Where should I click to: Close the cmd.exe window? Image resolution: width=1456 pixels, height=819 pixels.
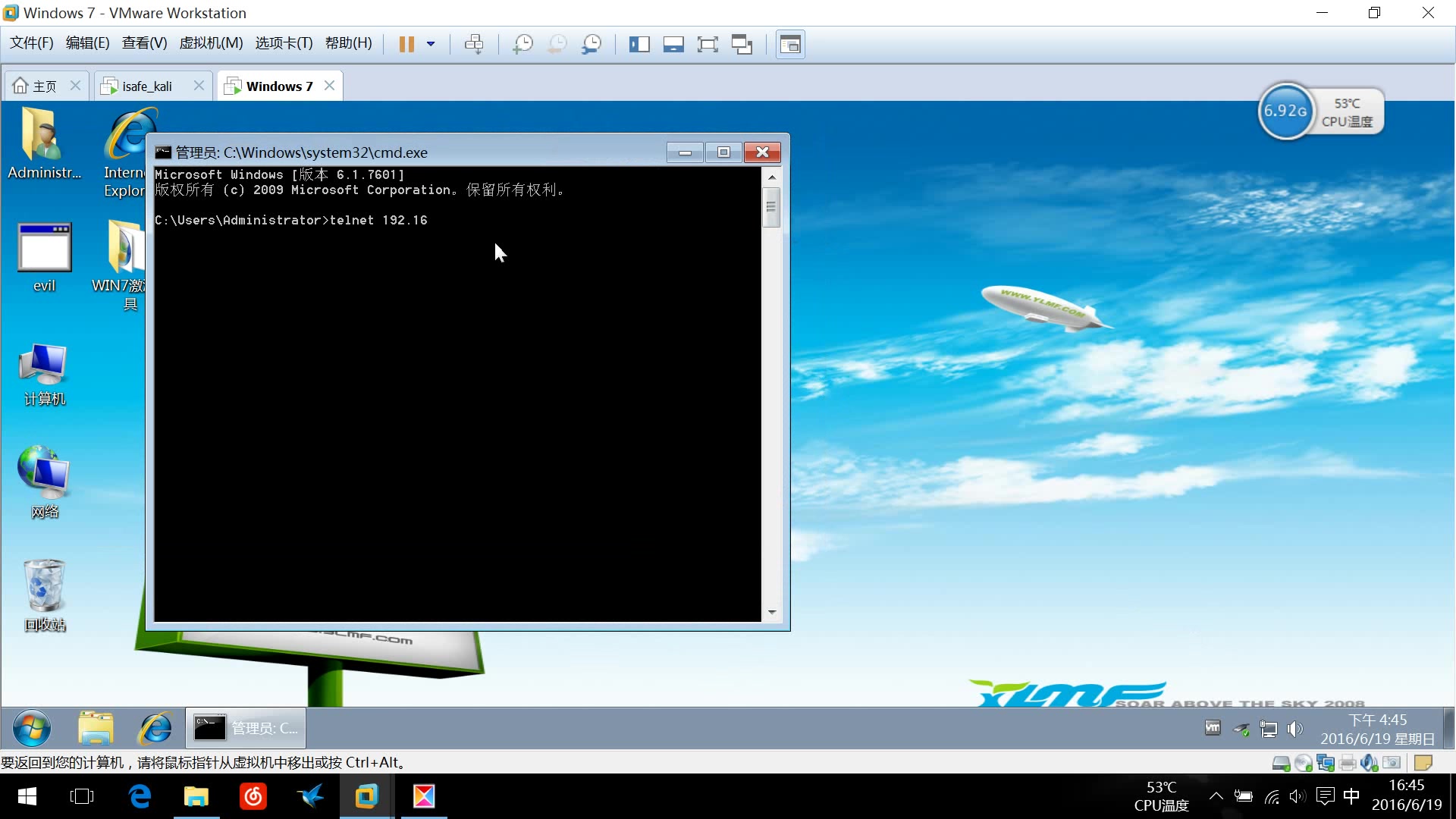coord(762,152)
